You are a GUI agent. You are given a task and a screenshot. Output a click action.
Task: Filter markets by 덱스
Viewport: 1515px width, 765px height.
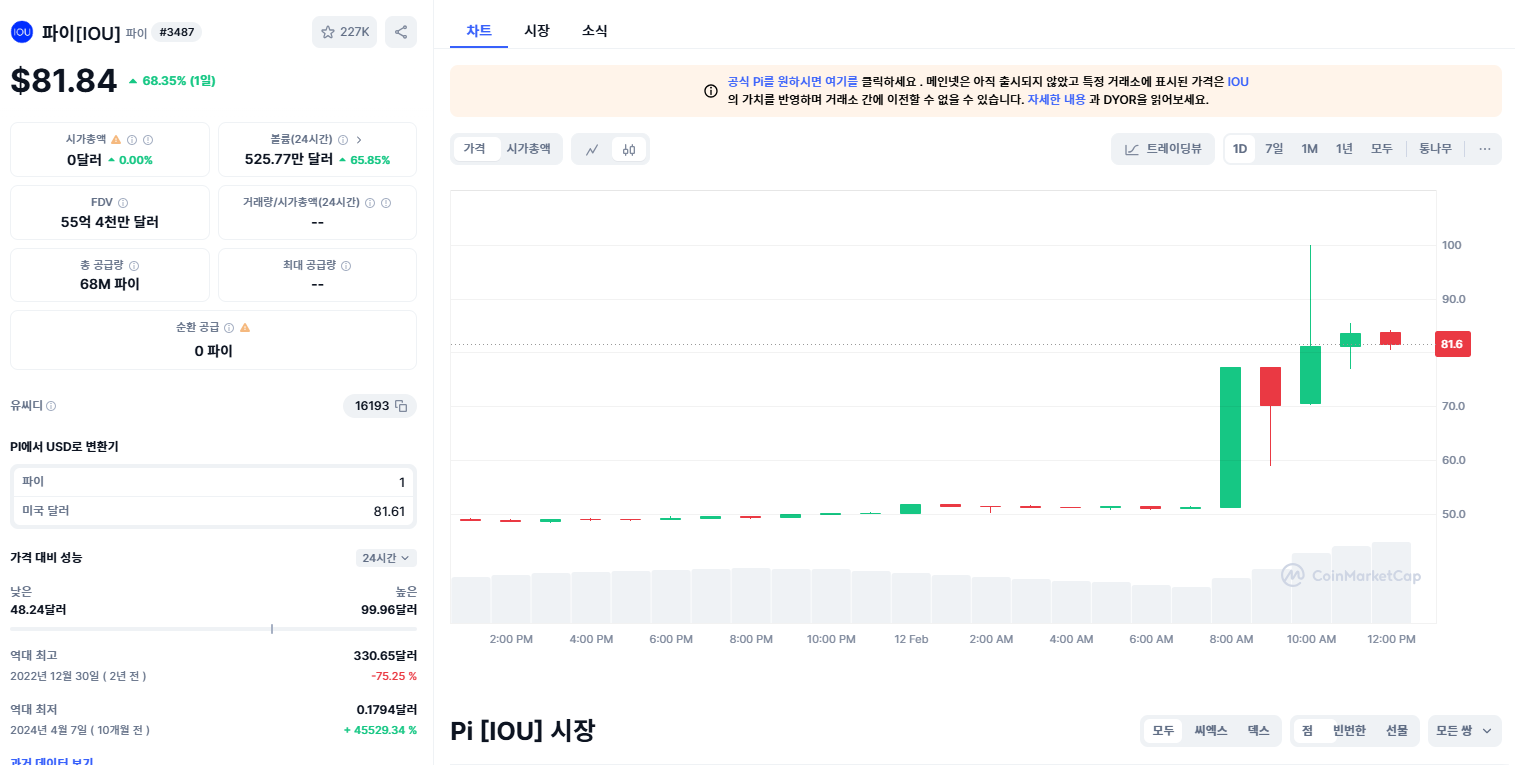[1258, 731]
